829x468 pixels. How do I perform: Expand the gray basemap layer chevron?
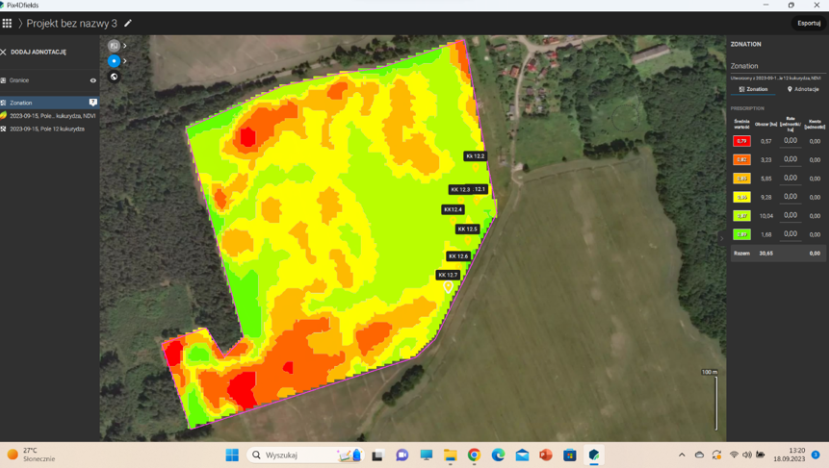(125, 46)
